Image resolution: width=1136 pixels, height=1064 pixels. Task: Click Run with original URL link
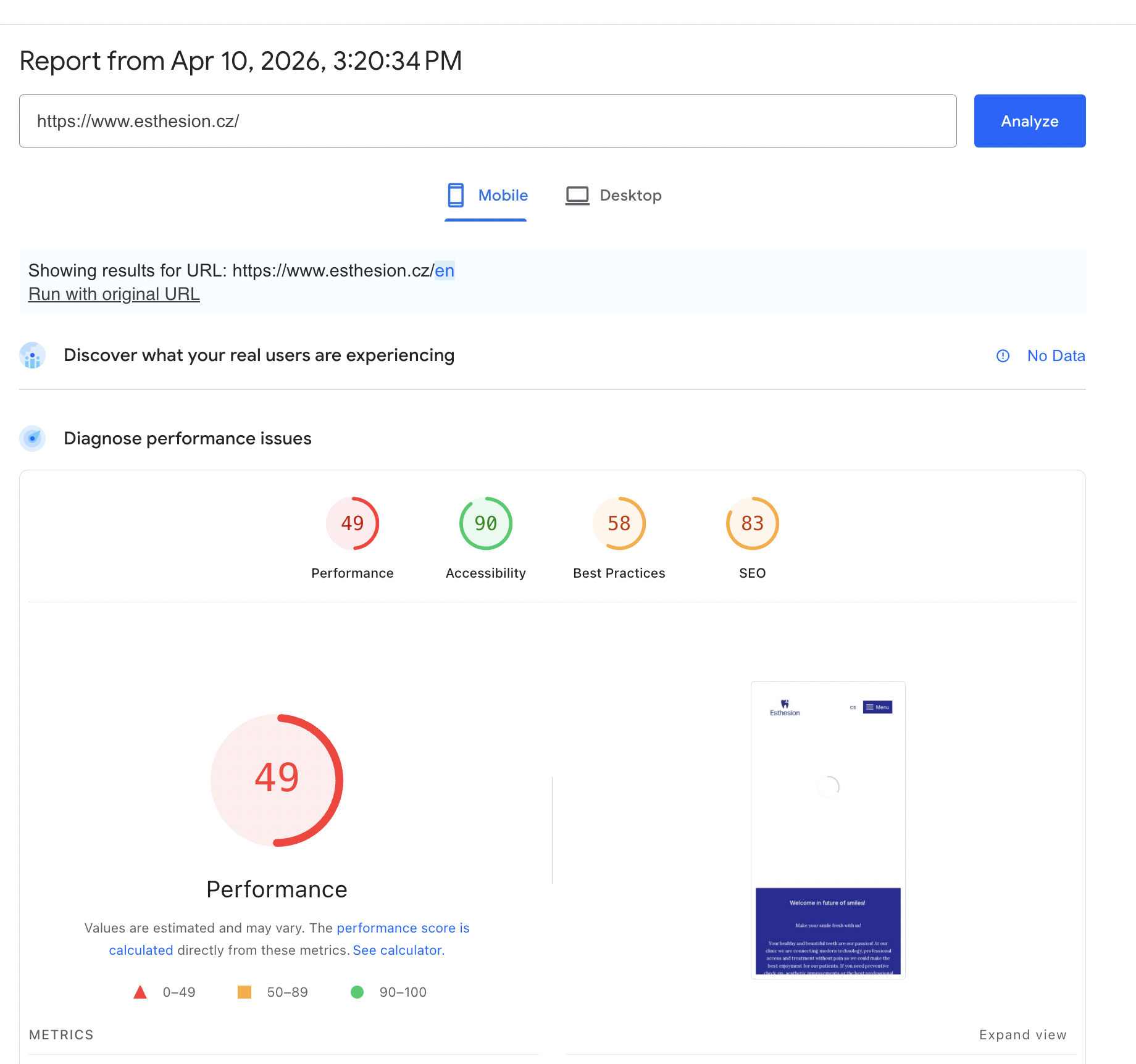click(x=114, y=294)
